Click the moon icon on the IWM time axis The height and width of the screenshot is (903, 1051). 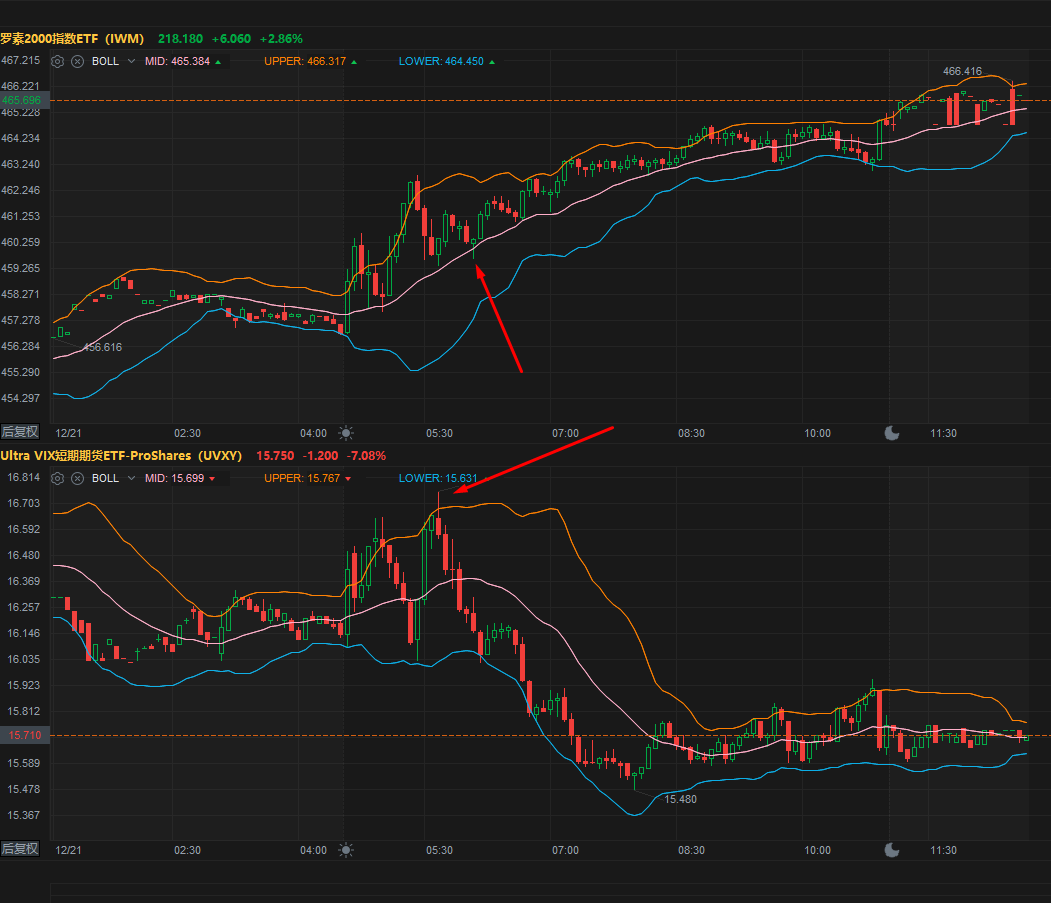tap(891, 432)
